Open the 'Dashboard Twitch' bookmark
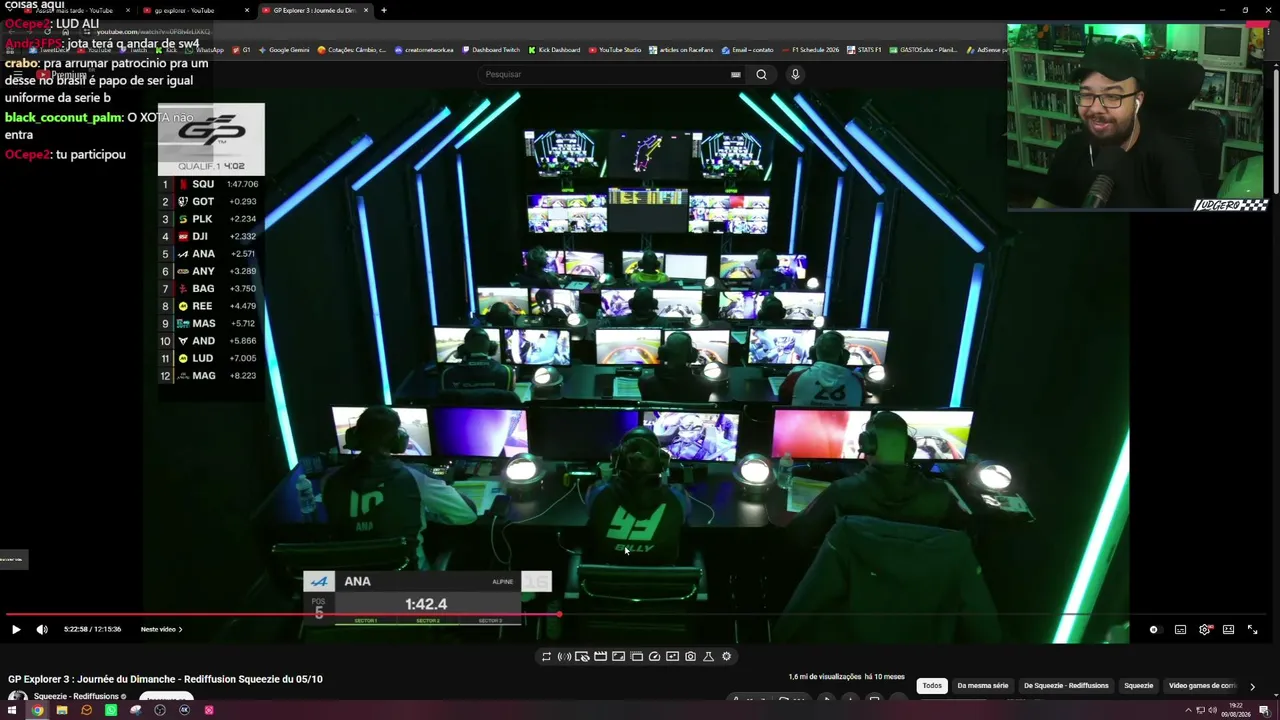This screenshot has height=720, width=1280. tap(491, 49)
